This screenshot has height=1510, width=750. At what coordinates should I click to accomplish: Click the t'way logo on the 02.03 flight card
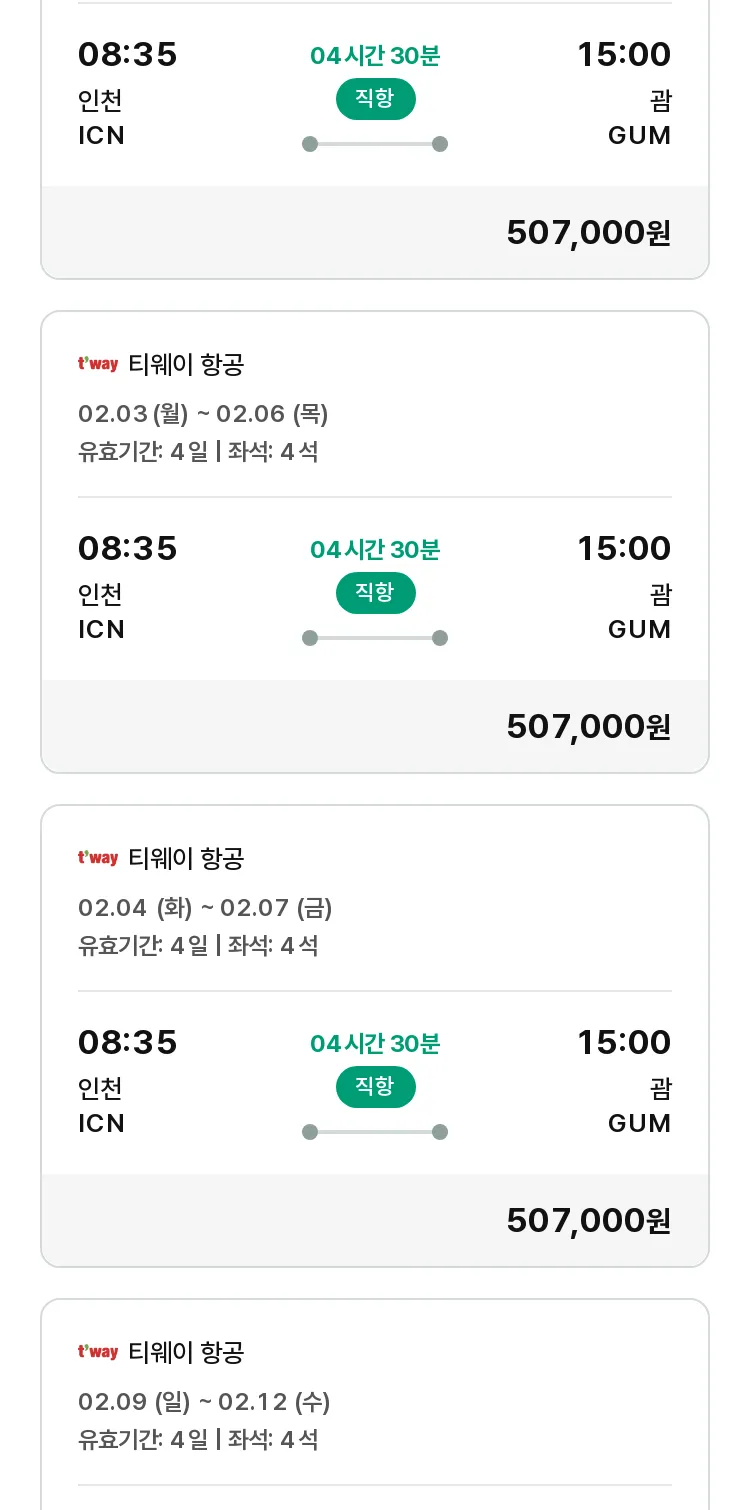98,365
